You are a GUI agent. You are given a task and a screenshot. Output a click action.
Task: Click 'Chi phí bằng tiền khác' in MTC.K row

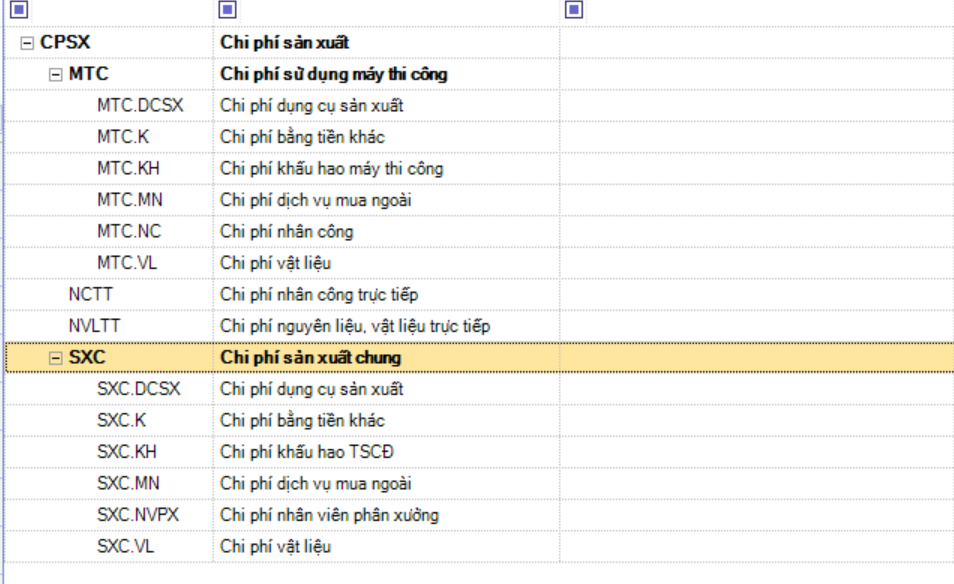[302, 137]
